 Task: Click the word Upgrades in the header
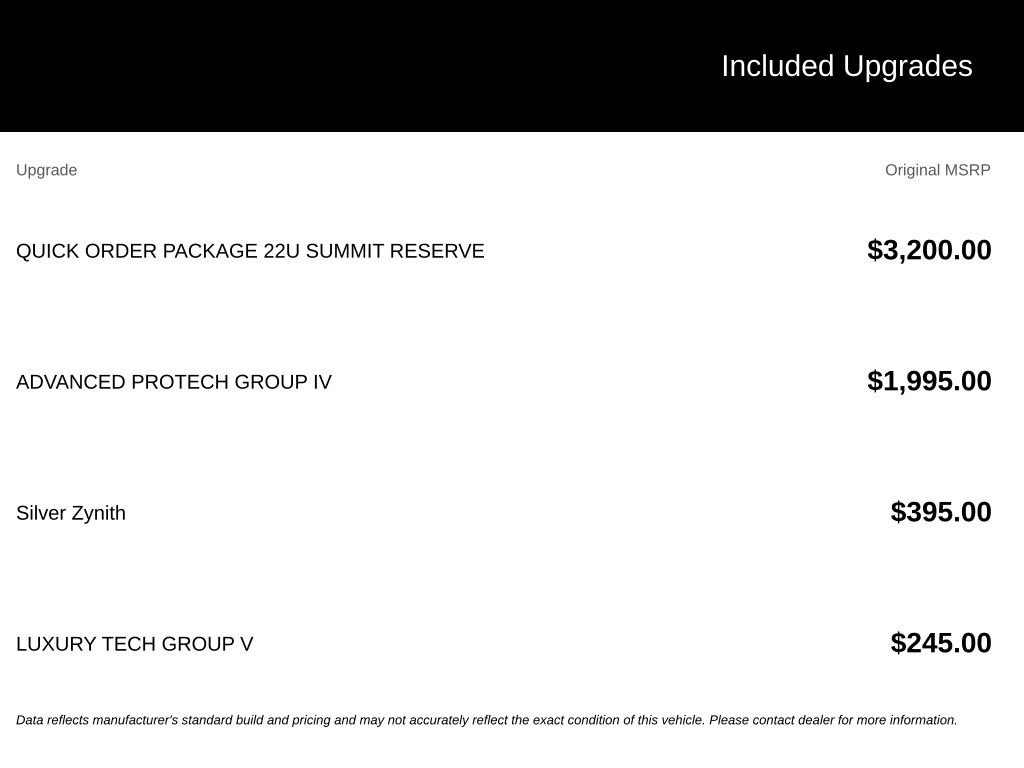907,67
